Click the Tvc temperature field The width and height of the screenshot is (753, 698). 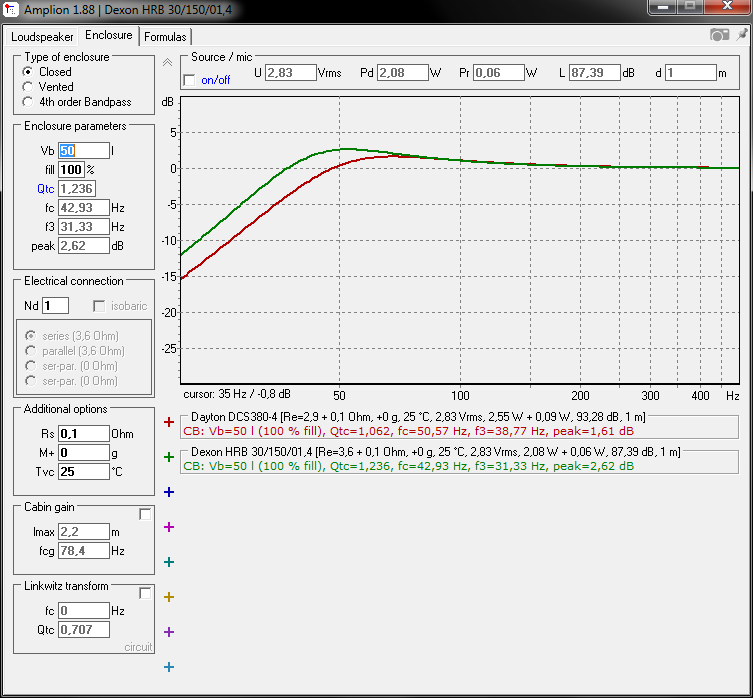point(84,472)
